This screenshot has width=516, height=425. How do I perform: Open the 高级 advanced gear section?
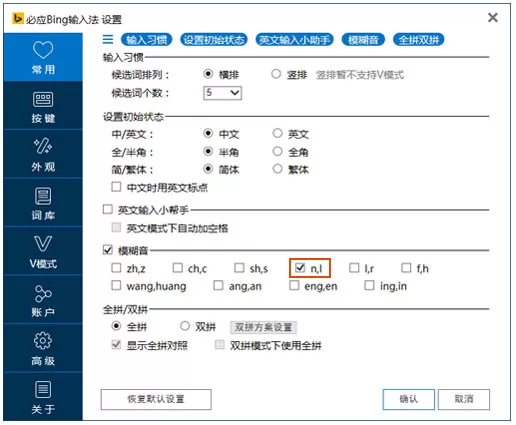[x=43, y=349]
